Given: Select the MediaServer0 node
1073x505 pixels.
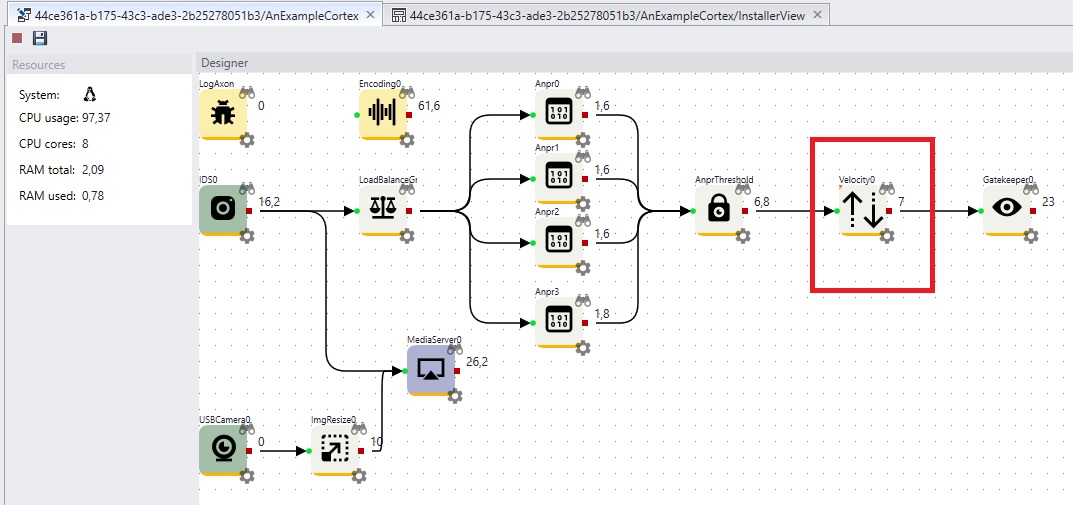Looking at the screenshot, I should pyautogui.click(x=430, y=370).
